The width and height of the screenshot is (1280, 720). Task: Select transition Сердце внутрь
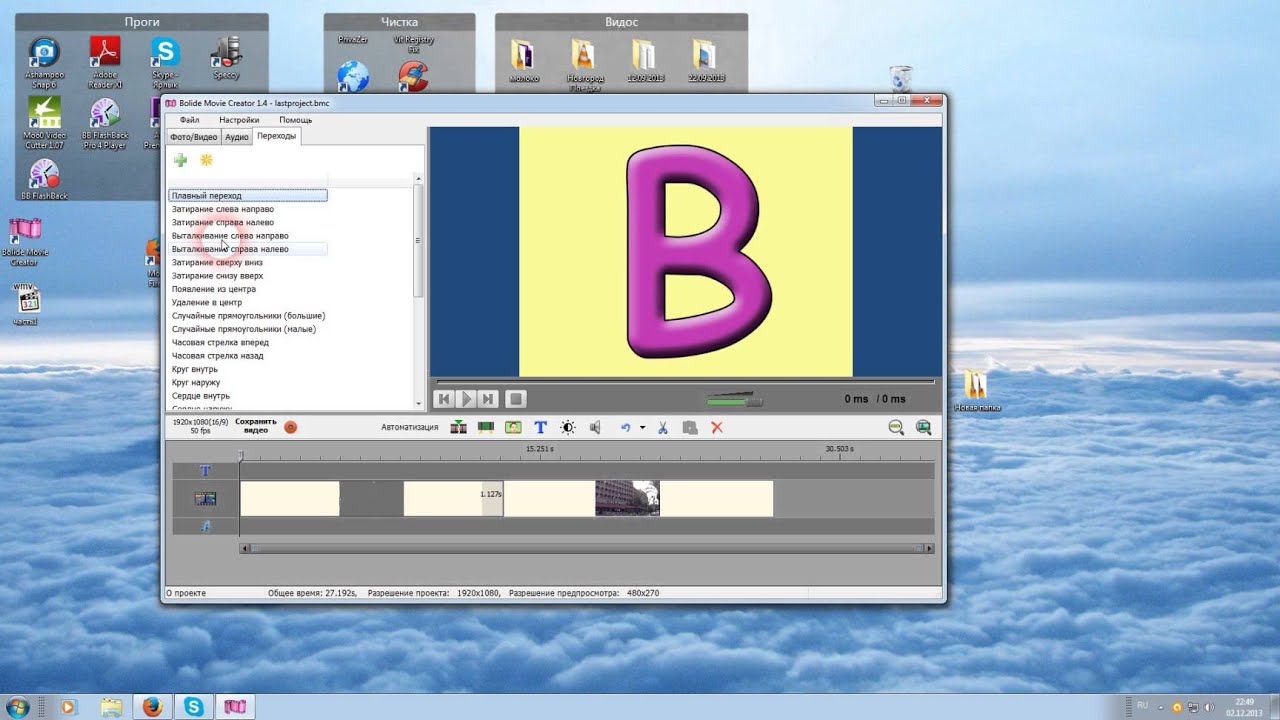point(201,396)
